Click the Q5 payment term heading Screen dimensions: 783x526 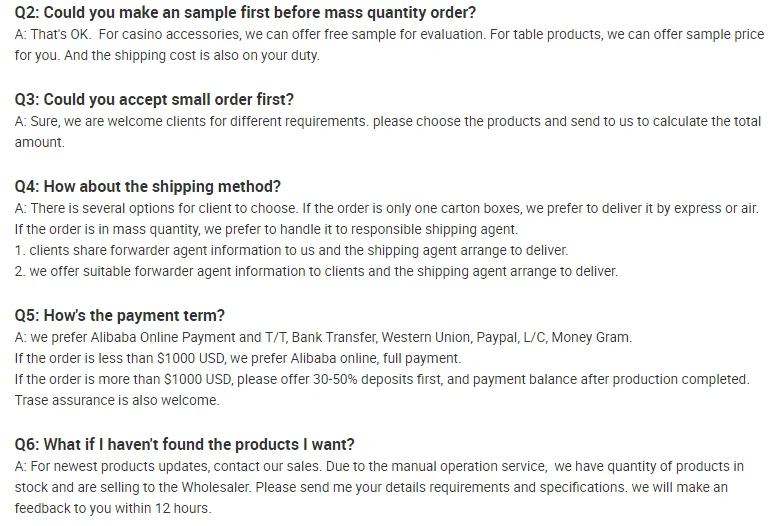coord(120,316)
